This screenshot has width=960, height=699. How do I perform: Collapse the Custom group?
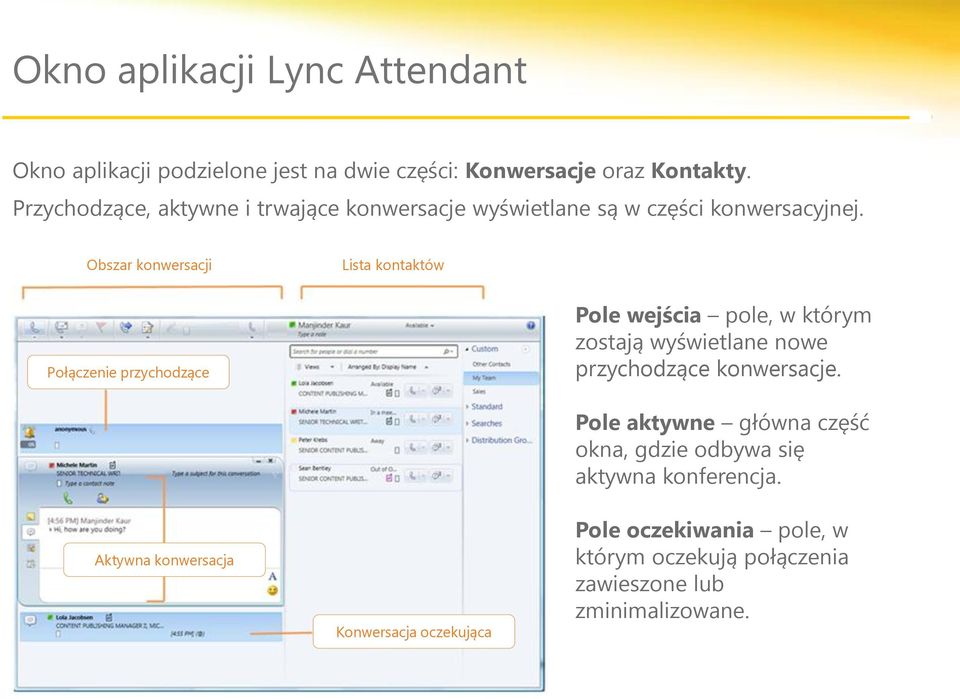pos(468,349)
